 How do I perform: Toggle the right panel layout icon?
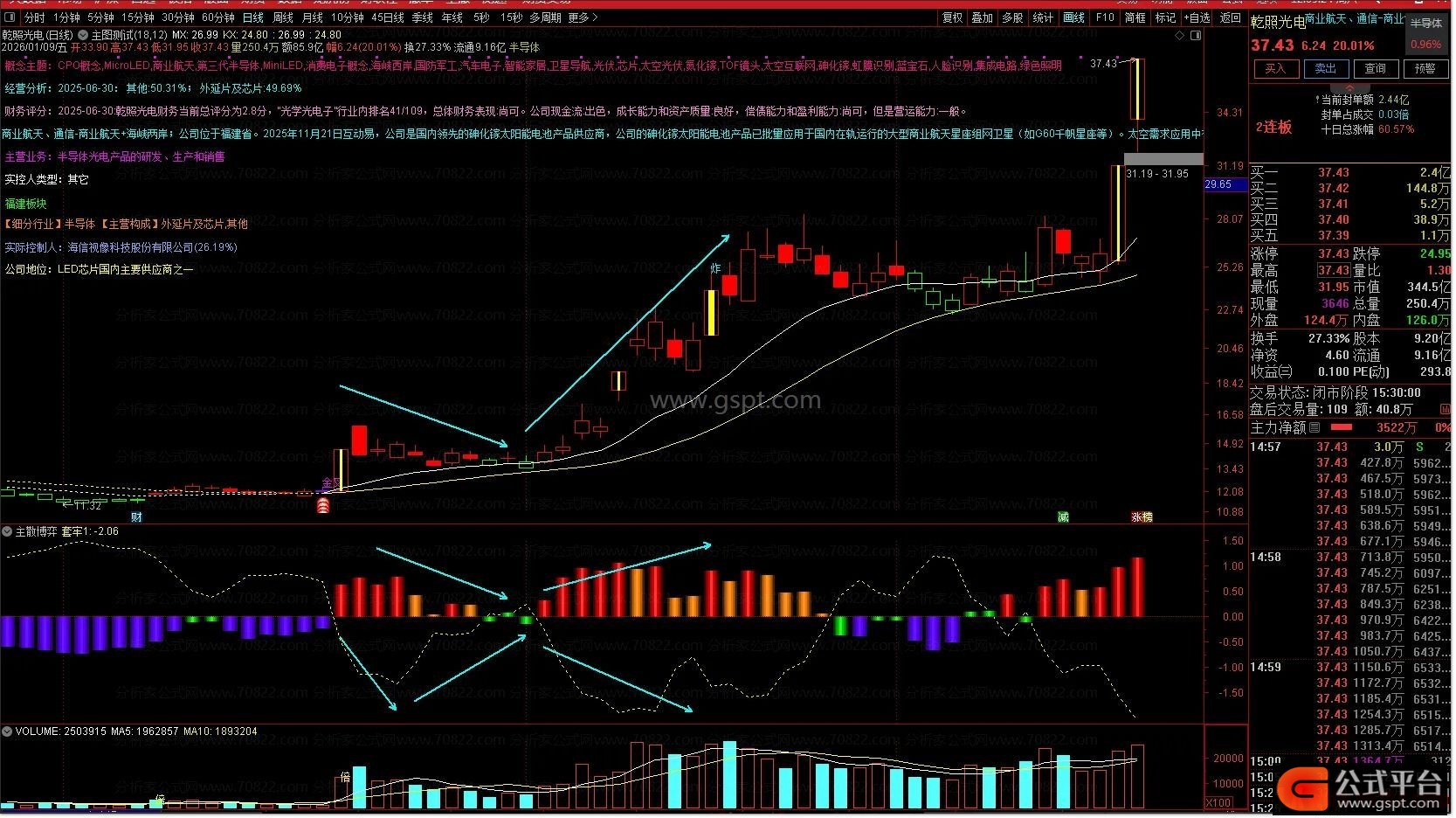click(1197, 36)
